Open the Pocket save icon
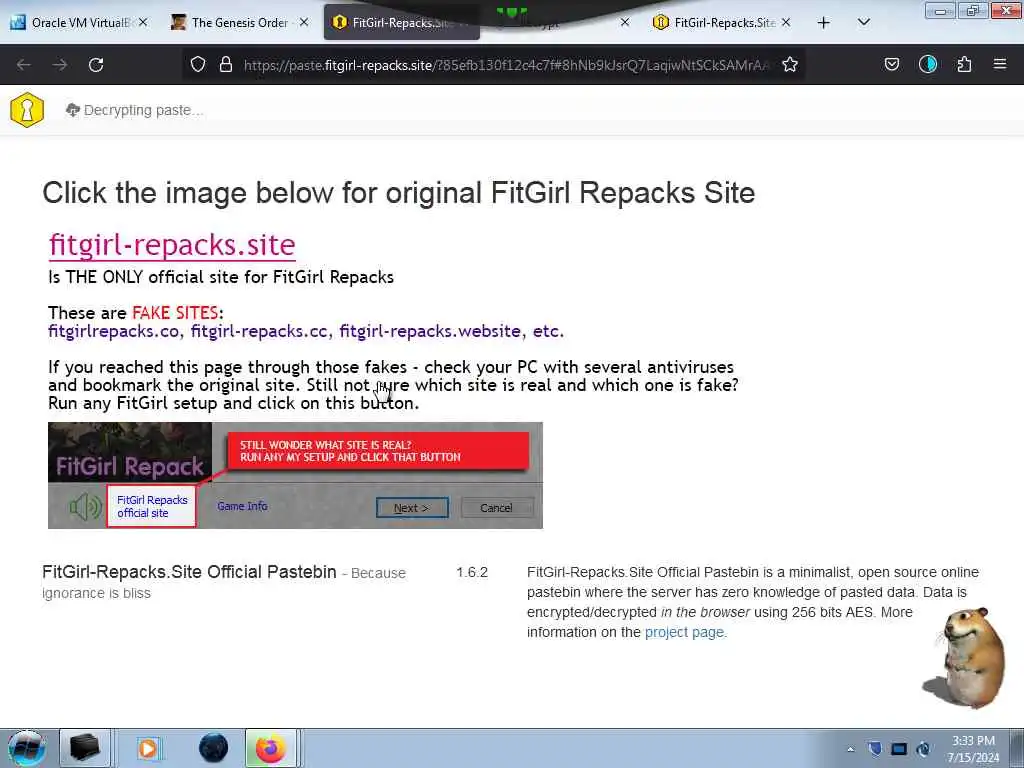The image size is (1024, 768). coord(891,64)
